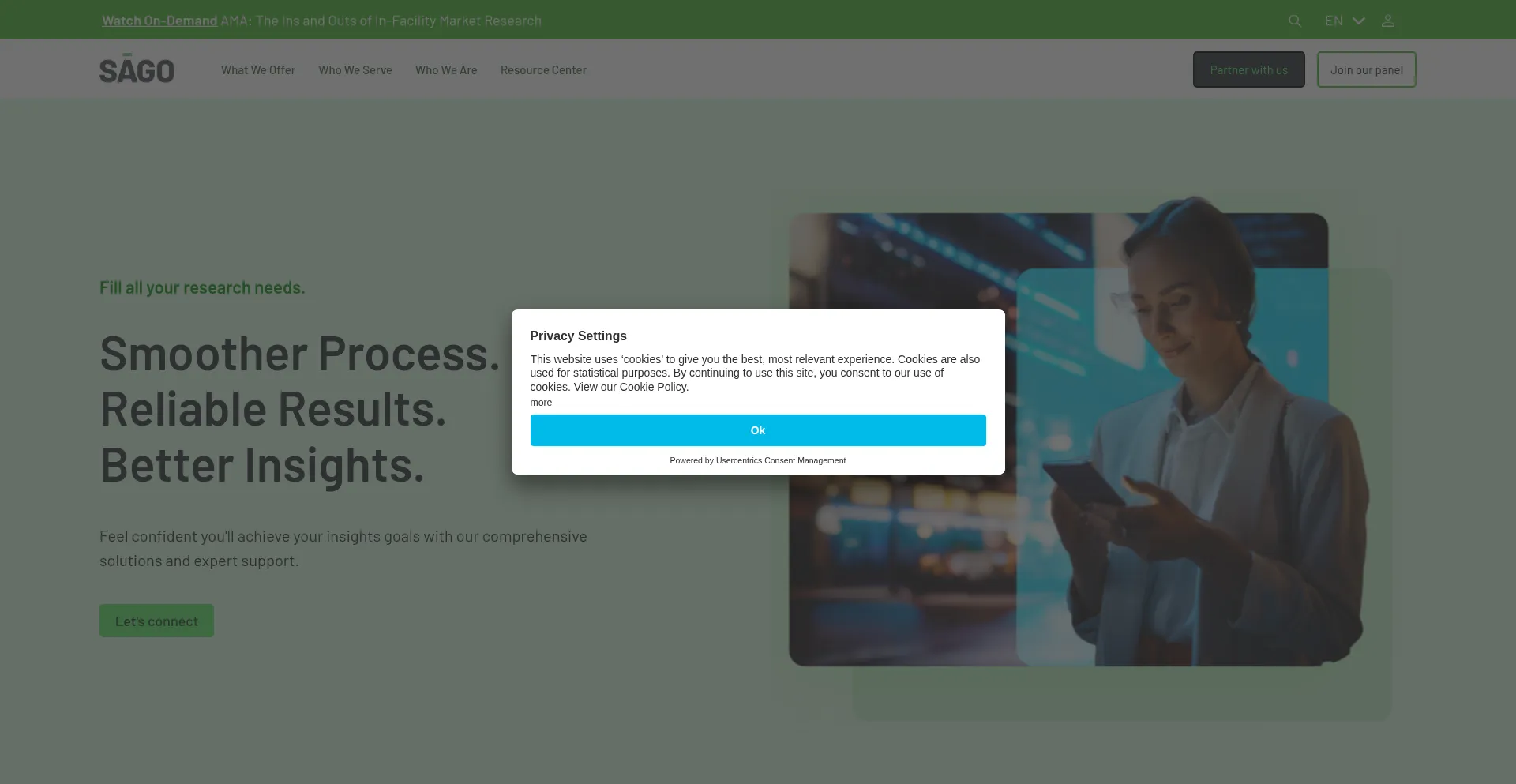The height and width of the screenshot is (784, 1516).
Task: Expand the chevron arrow beside EN
Action: 1358,21
